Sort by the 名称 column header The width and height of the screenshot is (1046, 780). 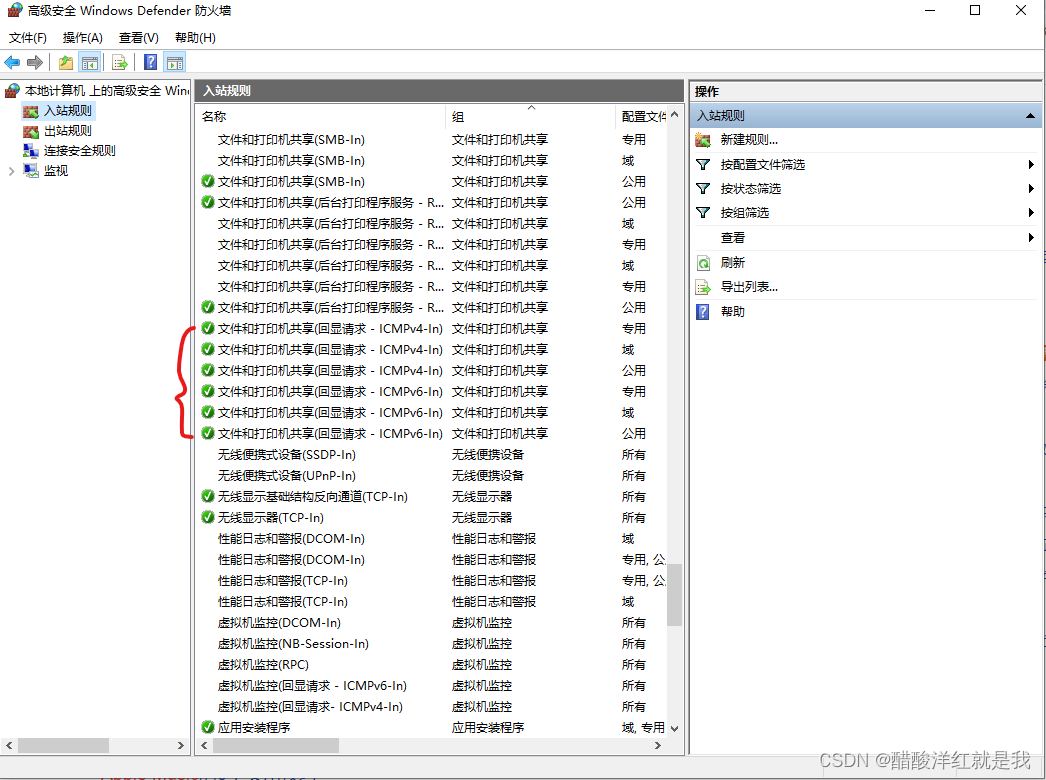pyautogui.click(x=322, y=117)
